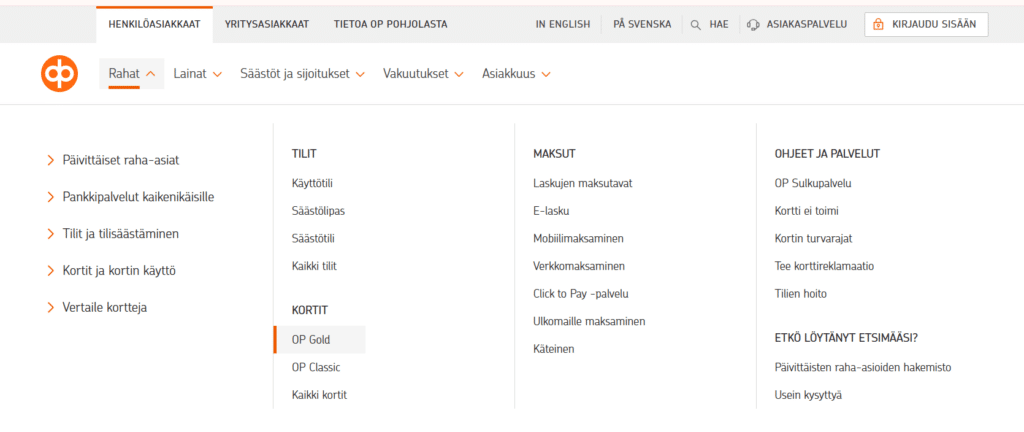Click arrow icon beside Tilit ja tilisäästäminen

pos(51,233)
